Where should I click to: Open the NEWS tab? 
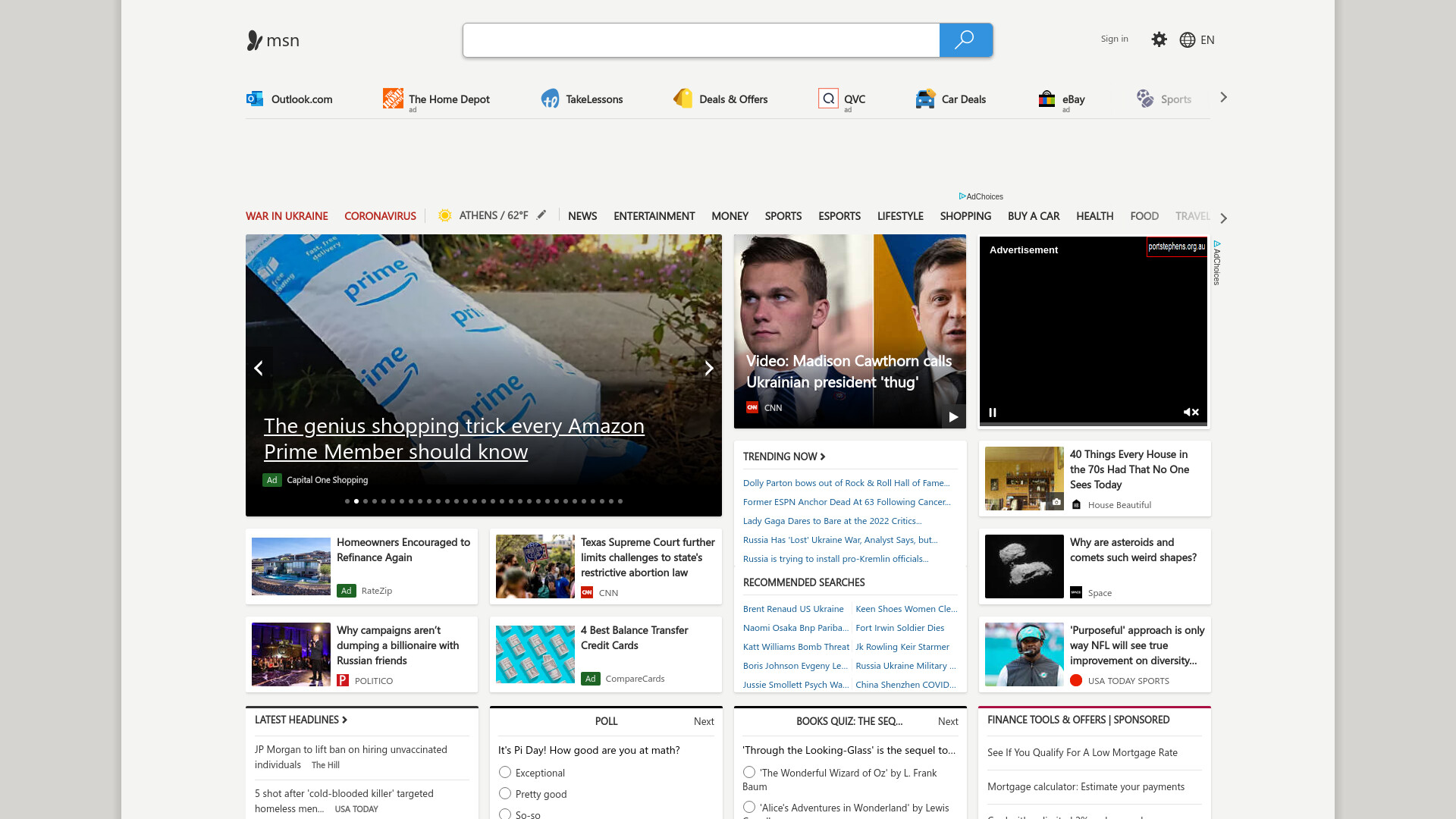pos(582,216)
